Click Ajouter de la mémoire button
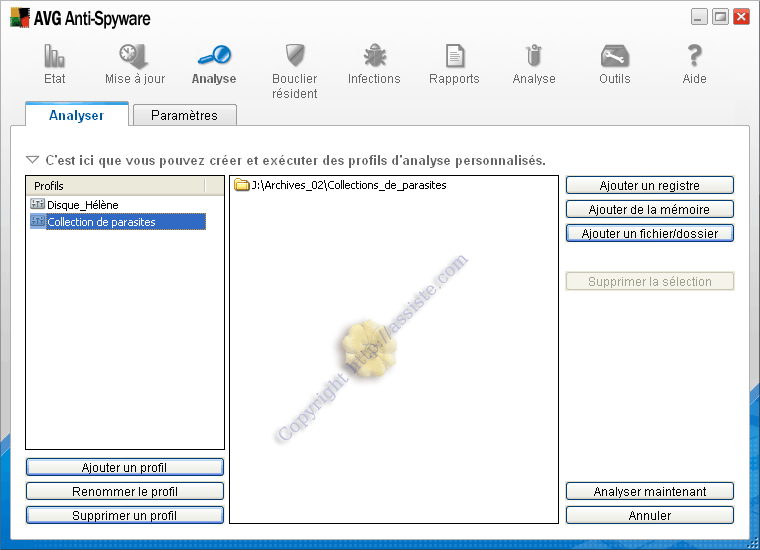This screenshot has width=760, height=550. point(649,209)
